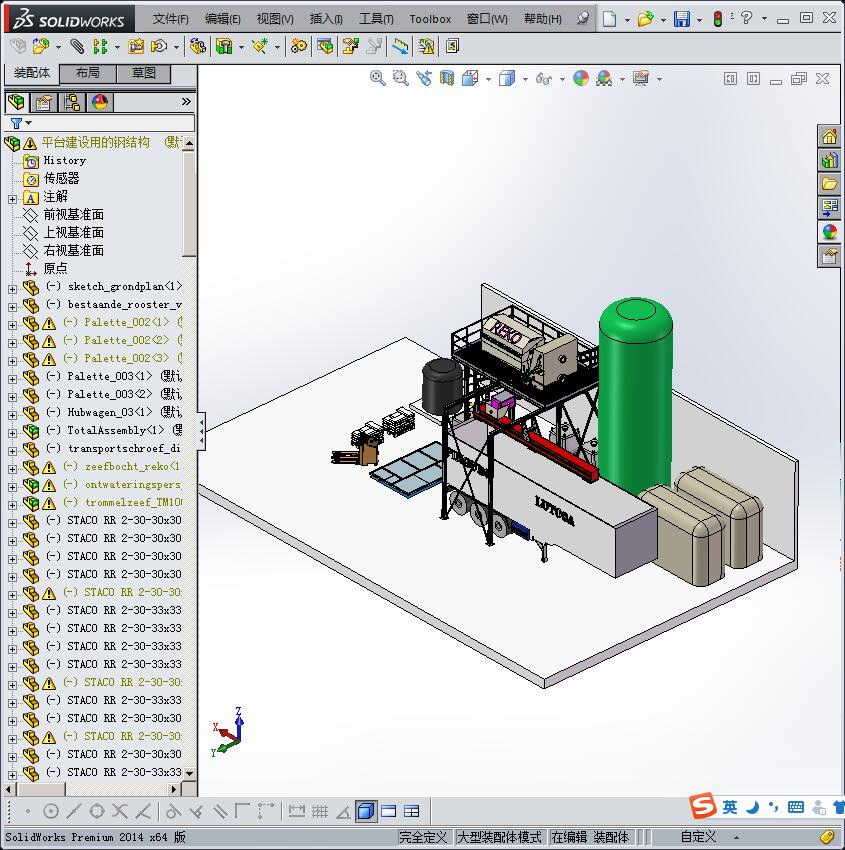Click the Show Hidden Components icon
The image size is (845, 850).
[x=198, y=47]
